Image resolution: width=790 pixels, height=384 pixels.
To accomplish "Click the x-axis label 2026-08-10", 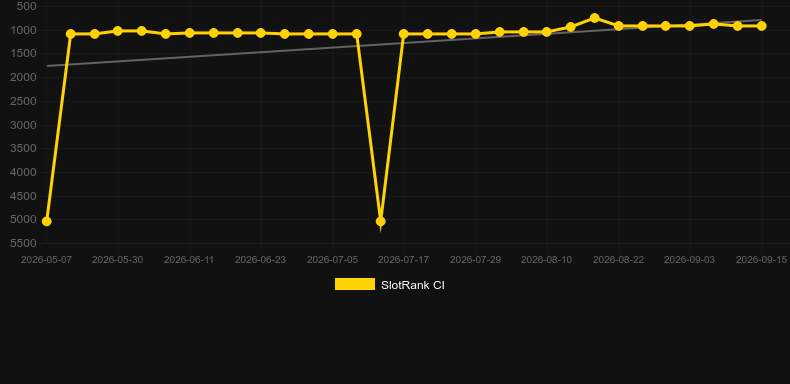I will tap(547, 260).
